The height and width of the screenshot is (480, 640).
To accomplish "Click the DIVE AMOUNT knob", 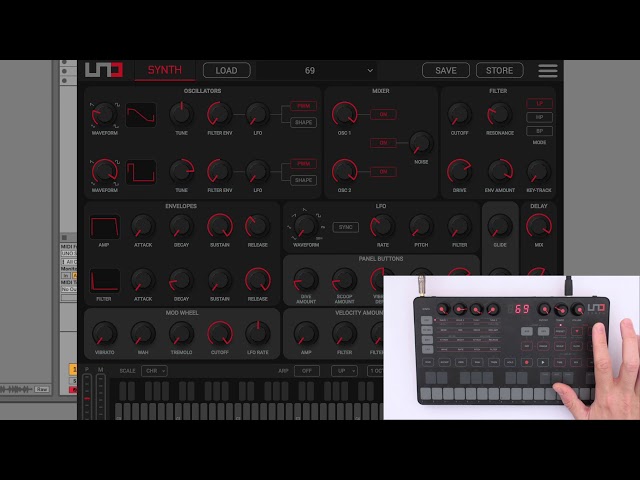I will click(305, 280).
